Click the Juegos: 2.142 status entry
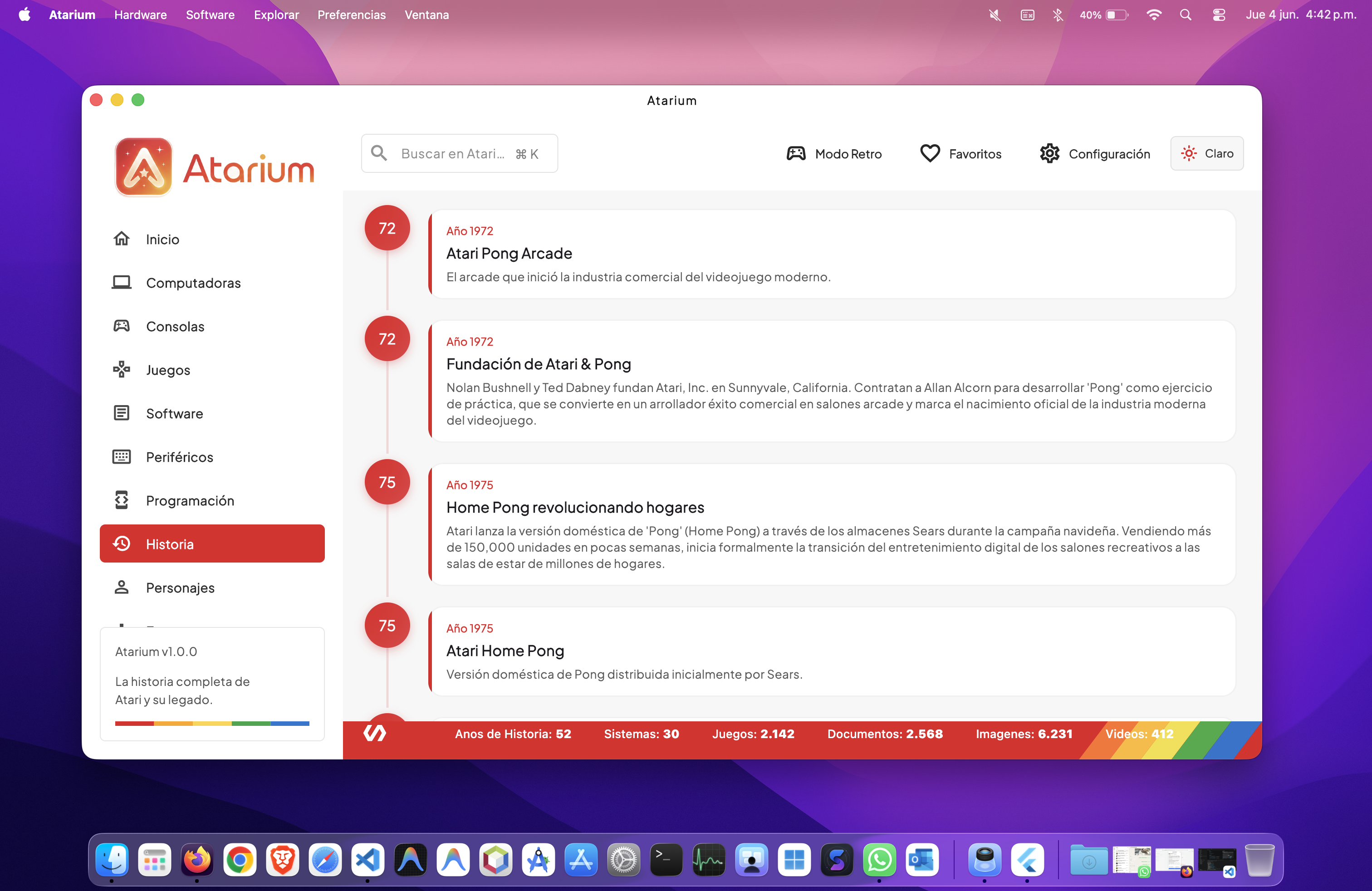The width and height of the screenshot is (1372, 891). click(753, 733)
